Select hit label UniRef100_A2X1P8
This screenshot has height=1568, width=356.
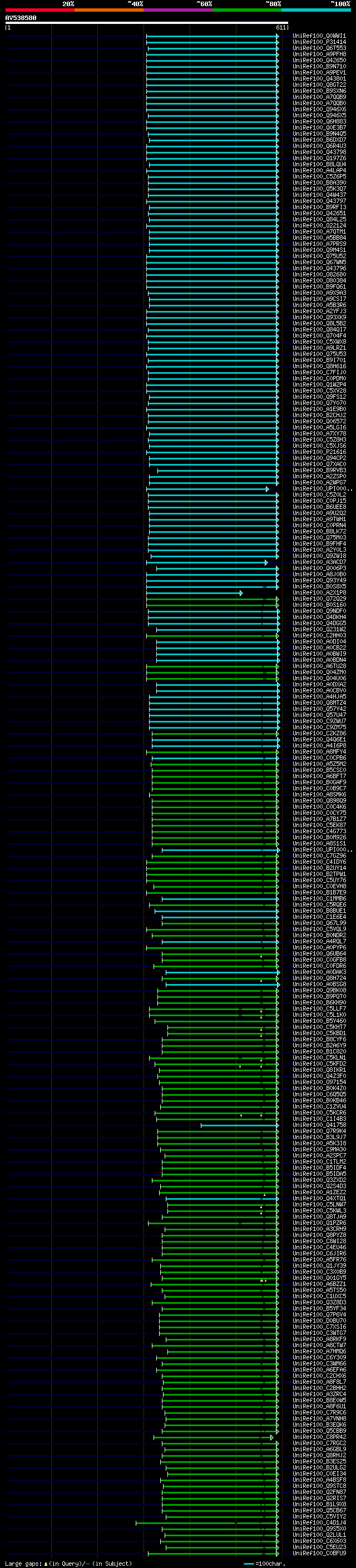(x=319, y=592)
